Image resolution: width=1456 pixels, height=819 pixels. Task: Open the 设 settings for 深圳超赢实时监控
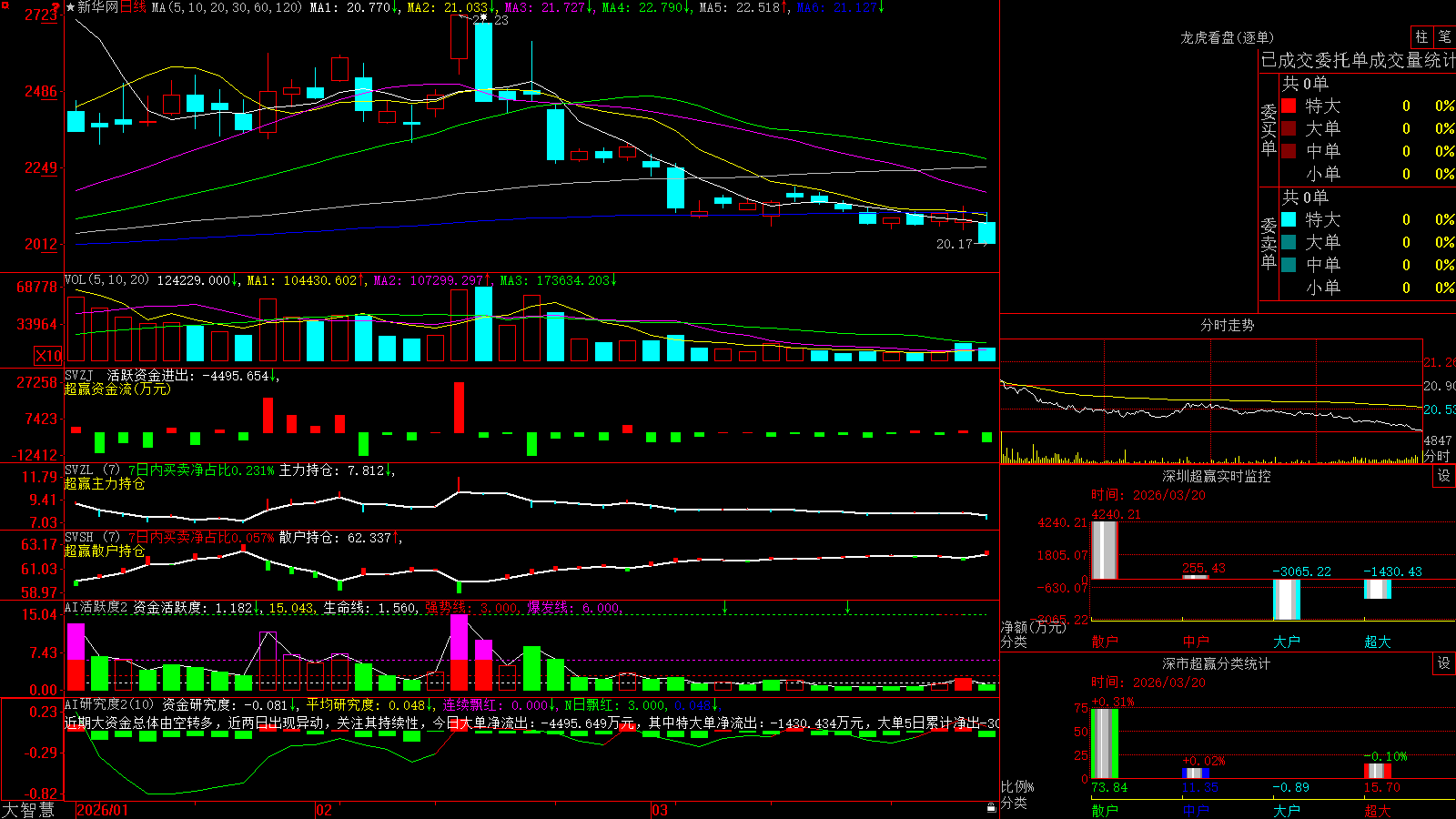1444,476
